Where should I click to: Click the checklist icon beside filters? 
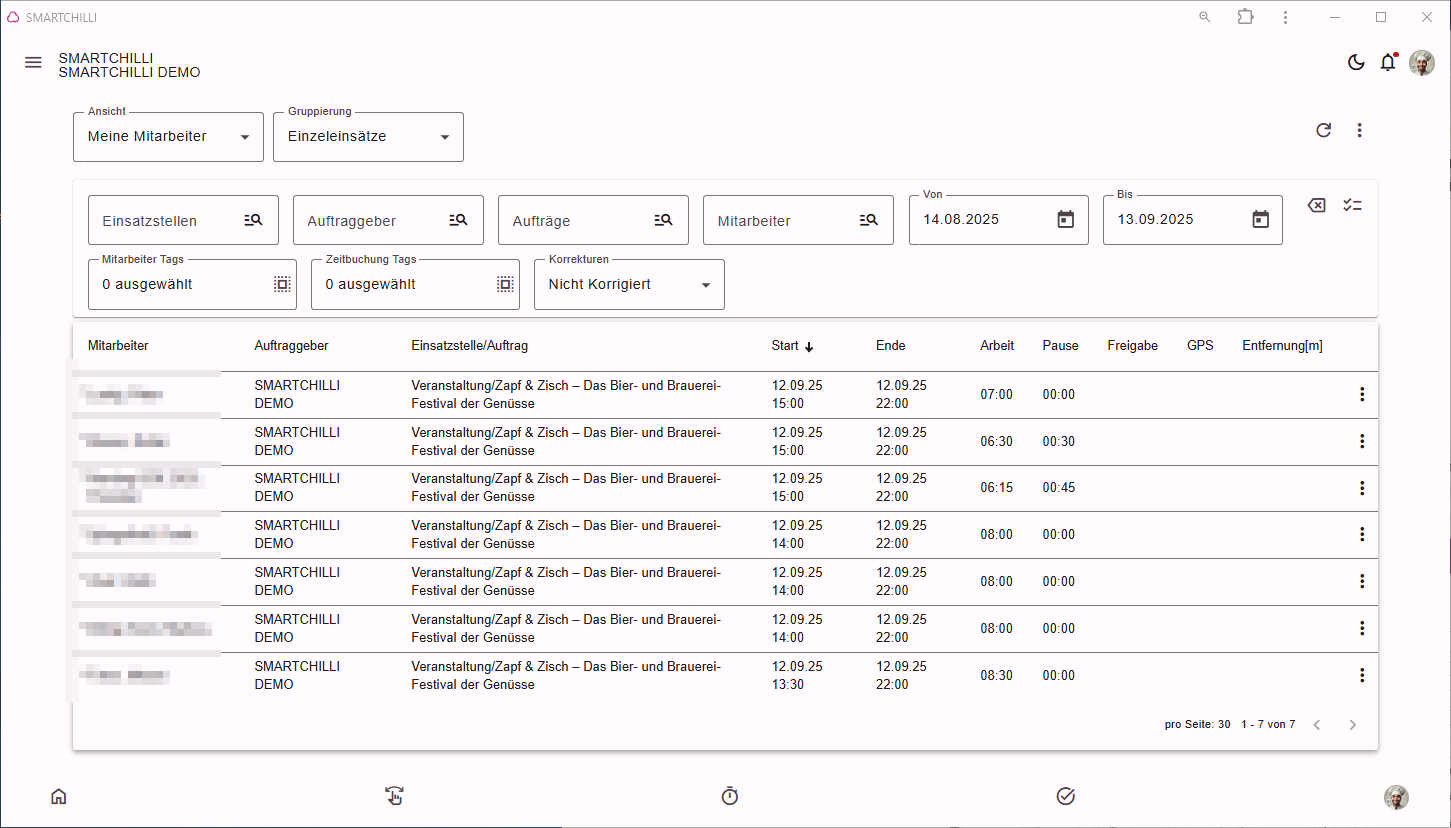point(1352,205)
